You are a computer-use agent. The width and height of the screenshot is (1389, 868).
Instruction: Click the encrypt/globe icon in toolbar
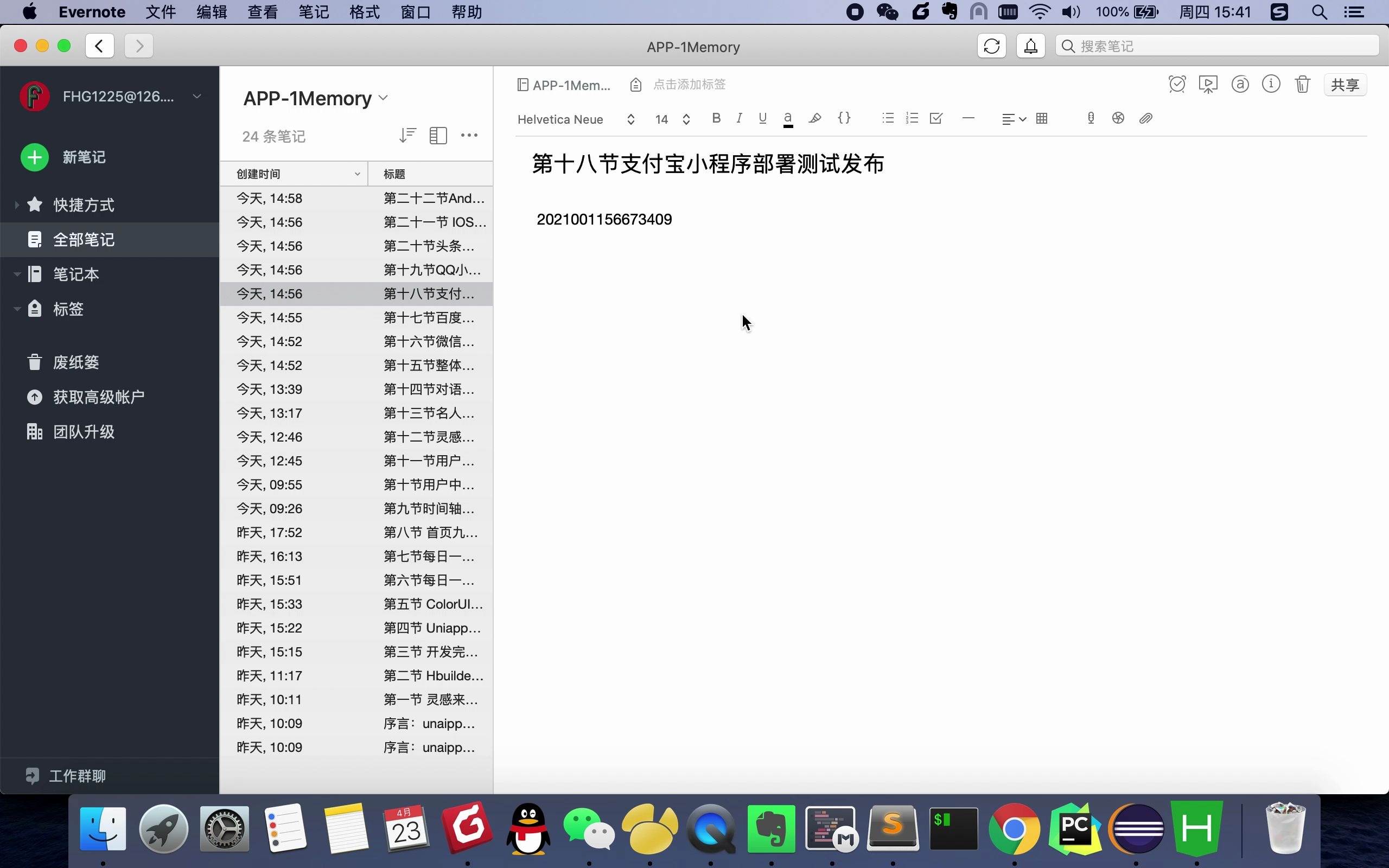[1118, 118]
